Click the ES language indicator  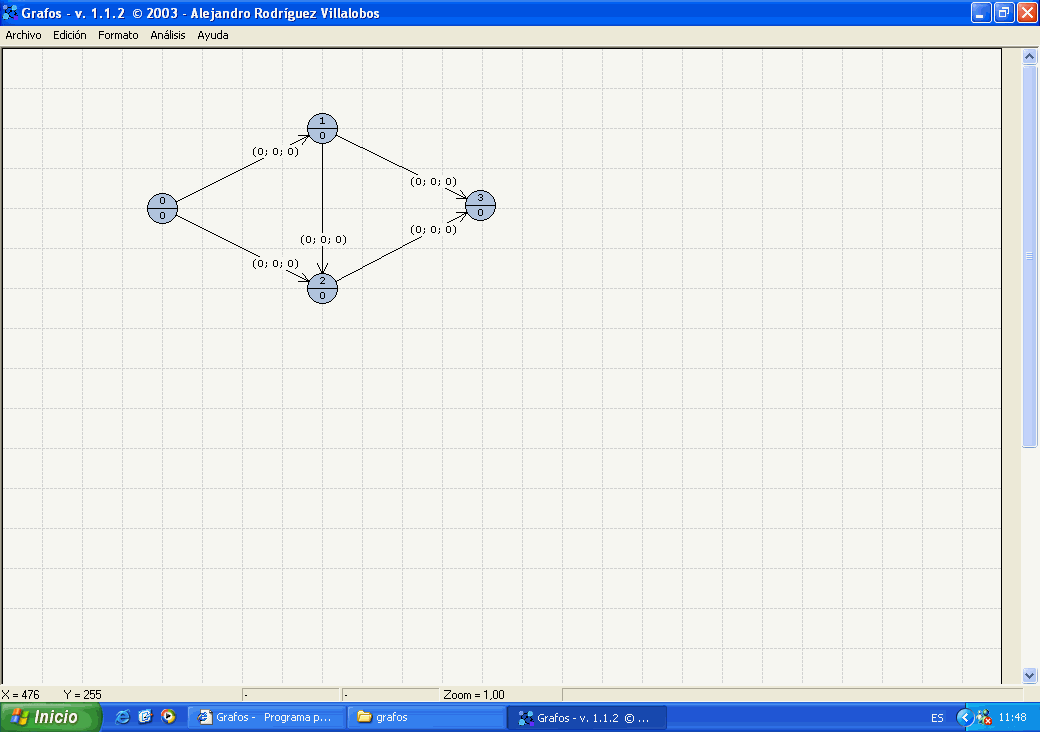click(x=937, y=718)
